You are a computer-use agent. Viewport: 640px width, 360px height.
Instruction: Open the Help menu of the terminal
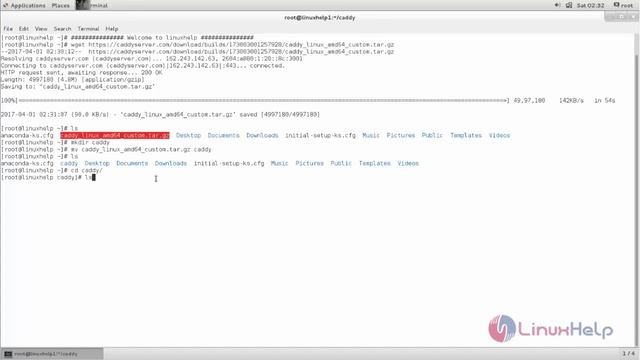(111, 29)
